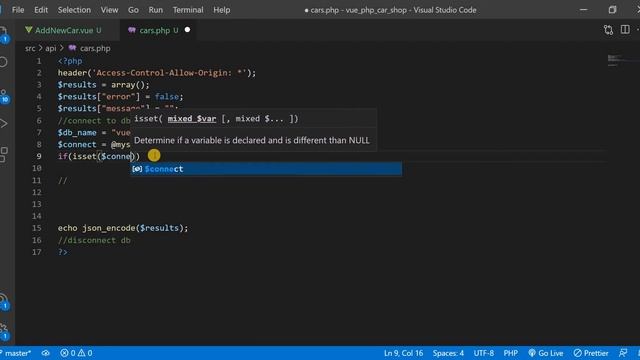Screen dimensions: 640x360
Task: Click the Prettier status bar item
Action: coord(591,353)
